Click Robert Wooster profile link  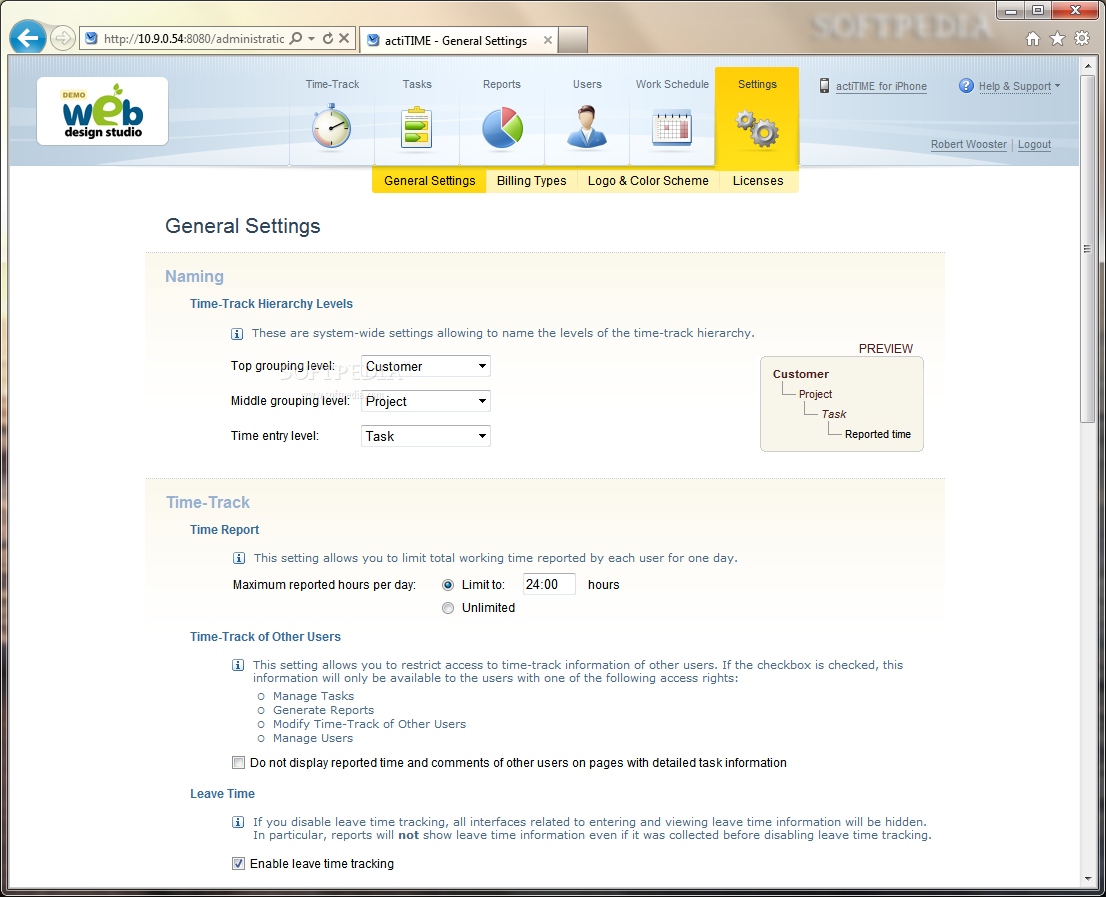(x=968, y=144)
